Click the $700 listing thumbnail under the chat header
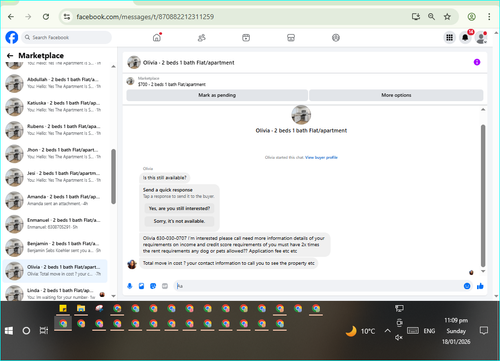The image size is (500, 361). [x=131, y=81]
